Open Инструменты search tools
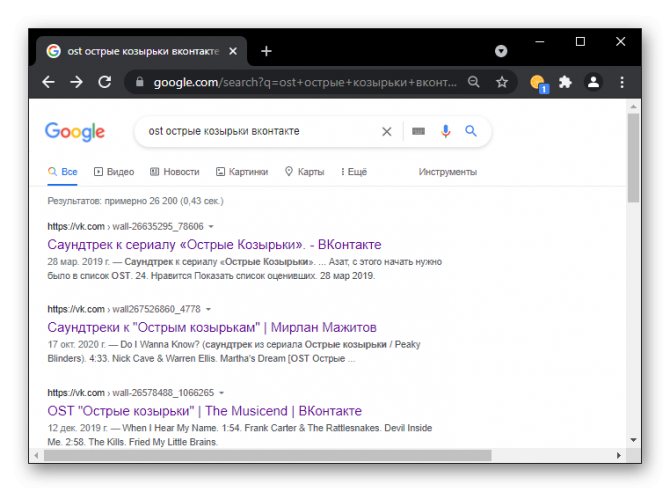This screenshot has height=492, width=670. [447, 172]
